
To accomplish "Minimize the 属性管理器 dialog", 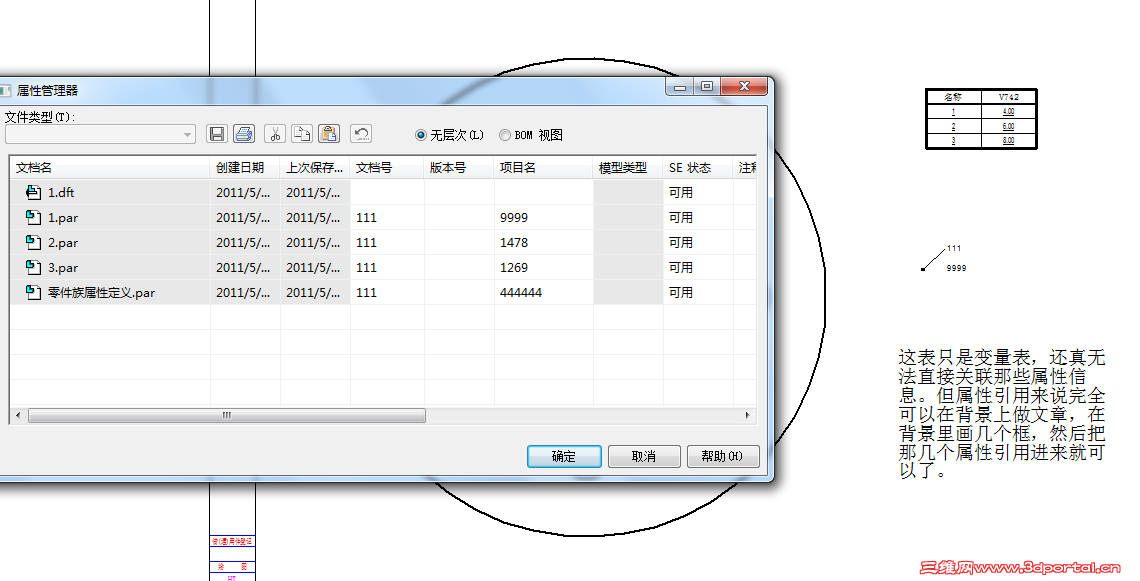I will click(x=680, y=87).
